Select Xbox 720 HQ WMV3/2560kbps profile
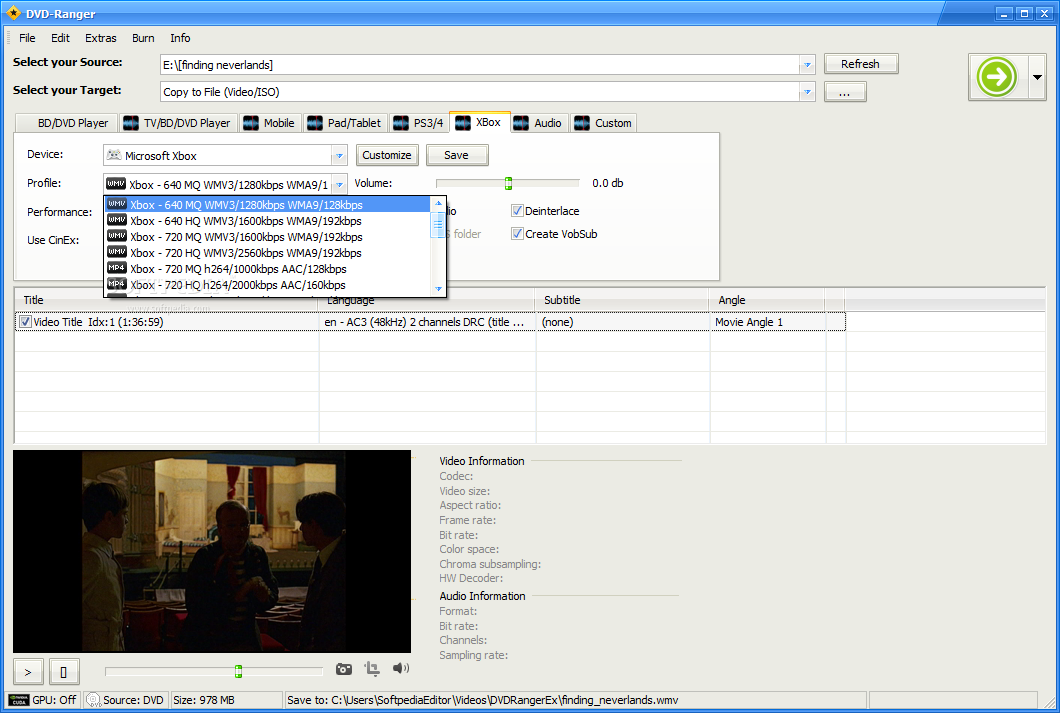 click(267, 253)
